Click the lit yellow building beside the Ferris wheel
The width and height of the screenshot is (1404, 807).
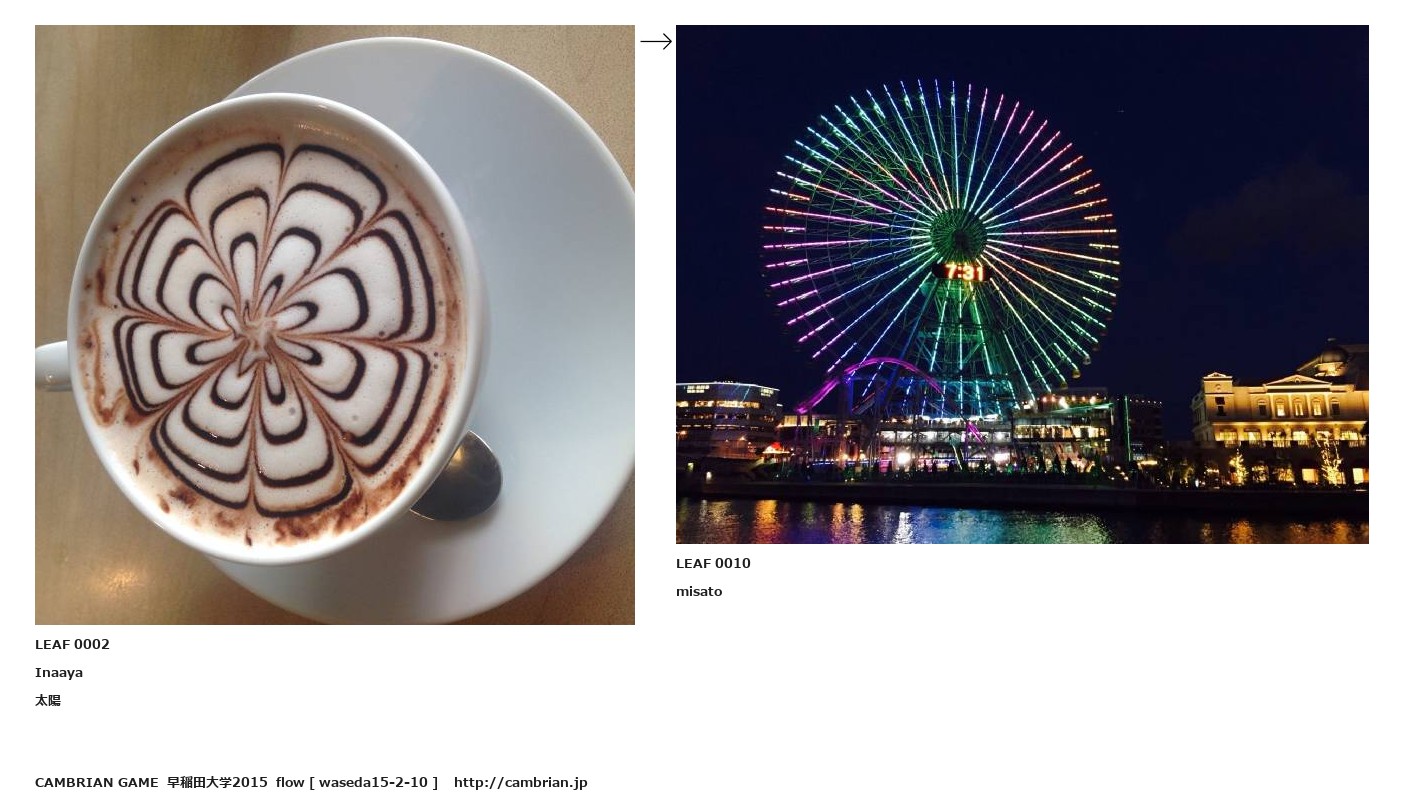(1282, 416)
